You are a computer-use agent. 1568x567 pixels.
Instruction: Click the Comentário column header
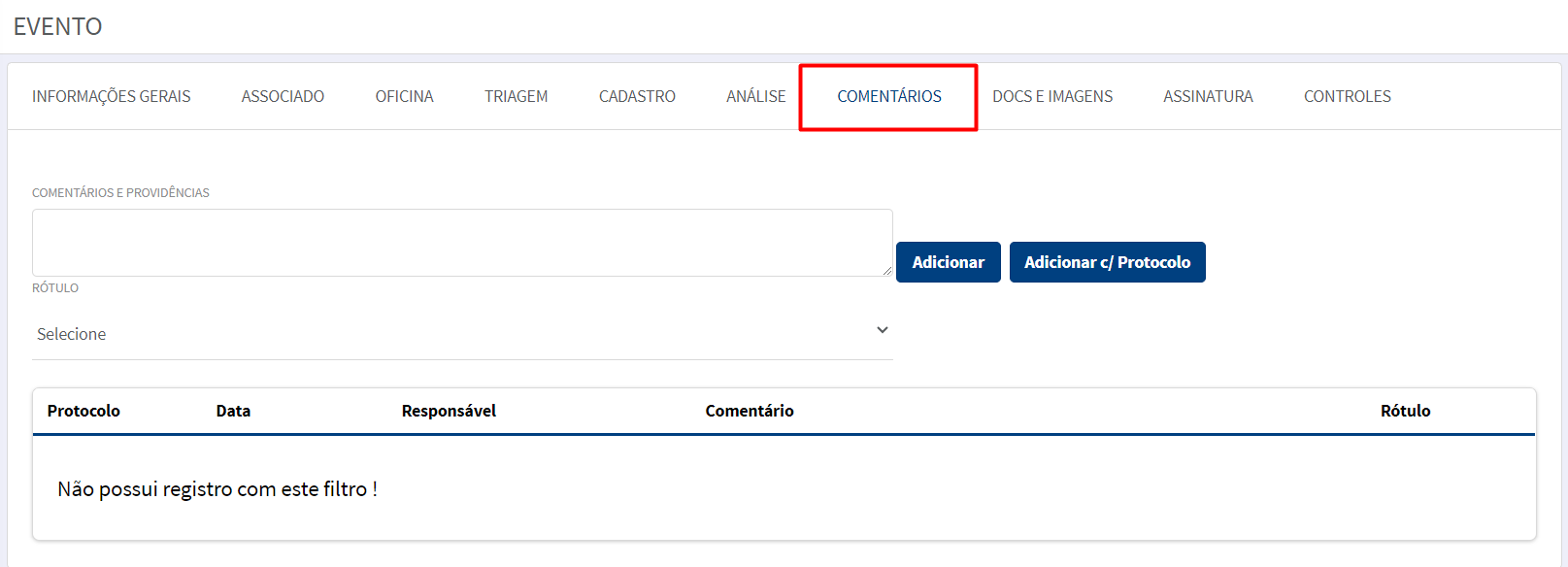tap(750, 411)
